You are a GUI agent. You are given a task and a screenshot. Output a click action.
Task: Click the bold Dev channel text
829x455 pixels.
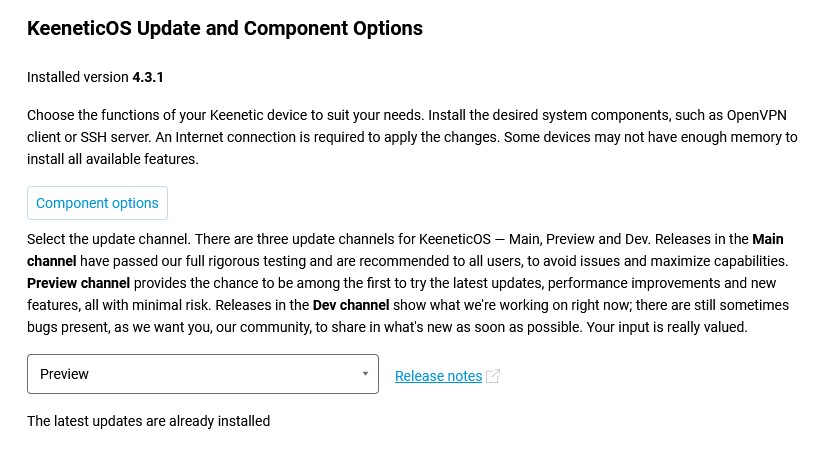[x=351, y=305]
